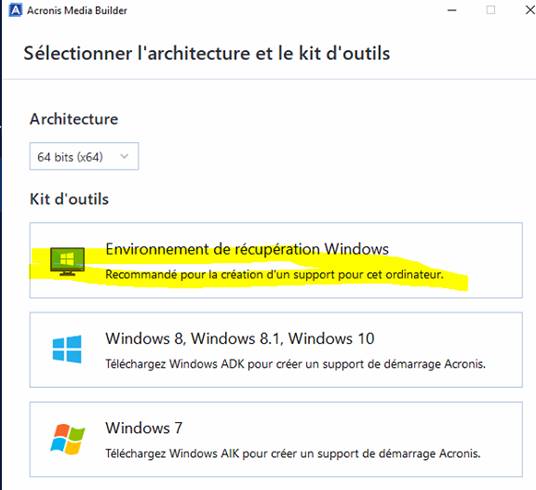Click the Acronis logo icon in title bar
The image size is (536, 490).
(x=15, y=10)
